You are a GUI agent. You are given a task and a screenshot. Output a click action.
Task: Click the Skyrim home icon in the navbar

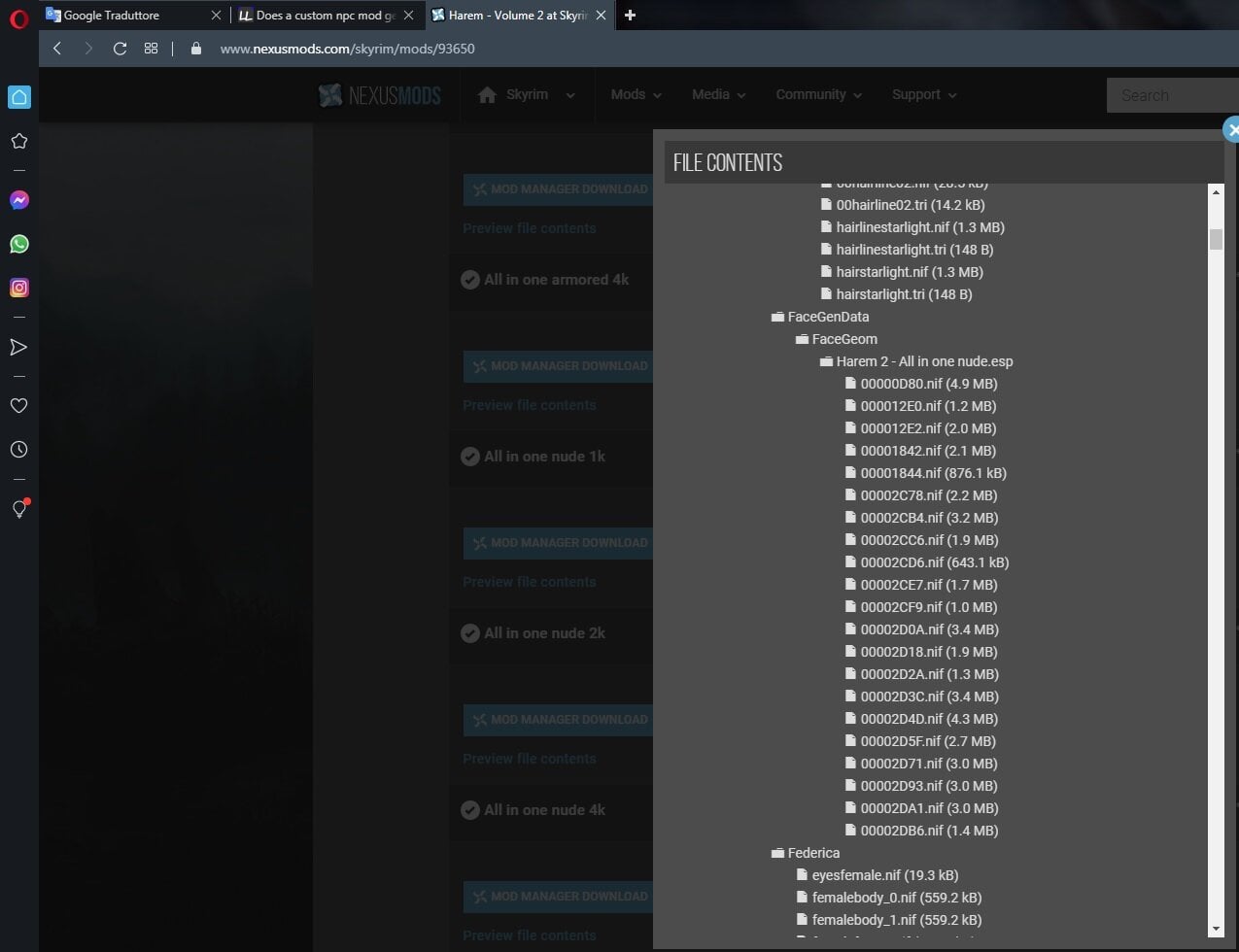[488, 94]
